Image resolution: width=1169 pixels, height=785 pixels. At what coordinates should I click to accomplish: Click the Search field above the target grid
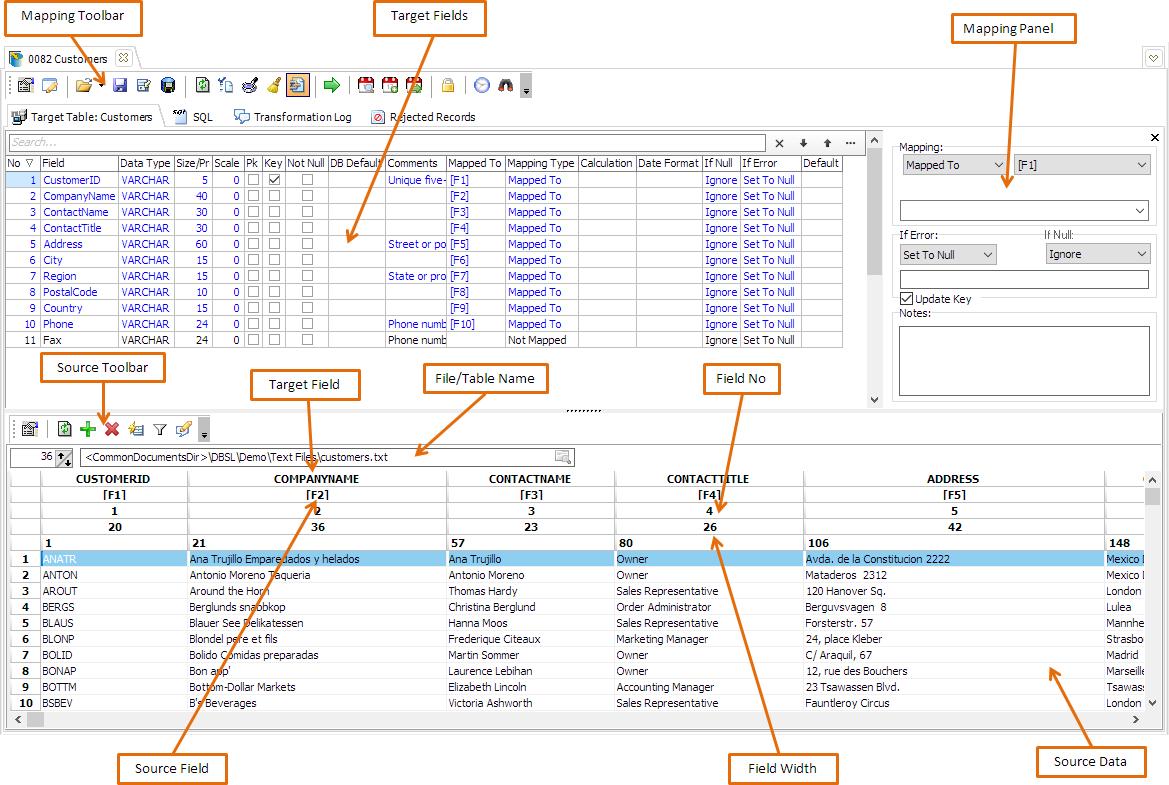click(387, 142)
